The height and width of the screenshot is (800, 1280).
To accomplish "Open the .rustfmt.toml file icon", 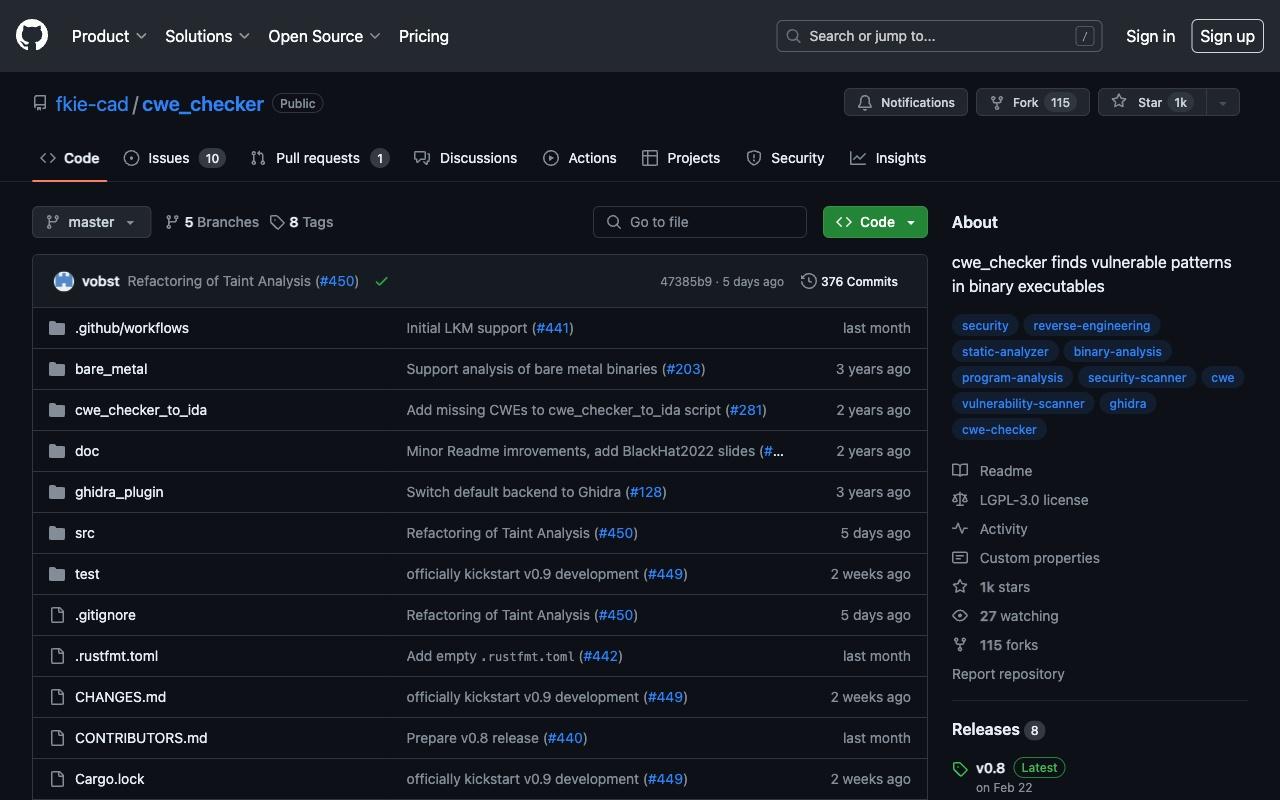I will click(x=57, y=656).
